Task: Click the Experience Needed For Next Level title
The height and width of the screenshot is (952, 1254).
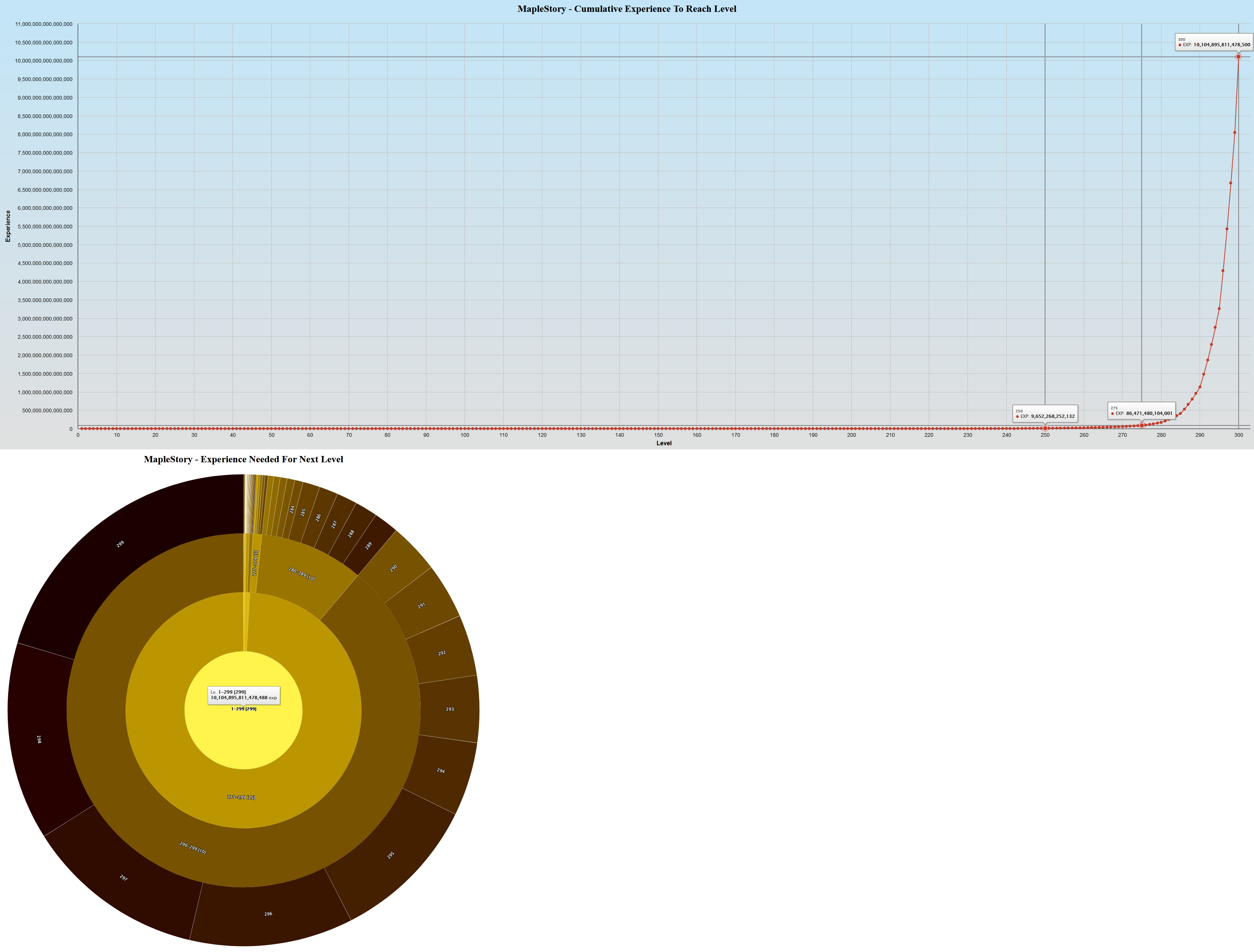Action: point(243,459)
